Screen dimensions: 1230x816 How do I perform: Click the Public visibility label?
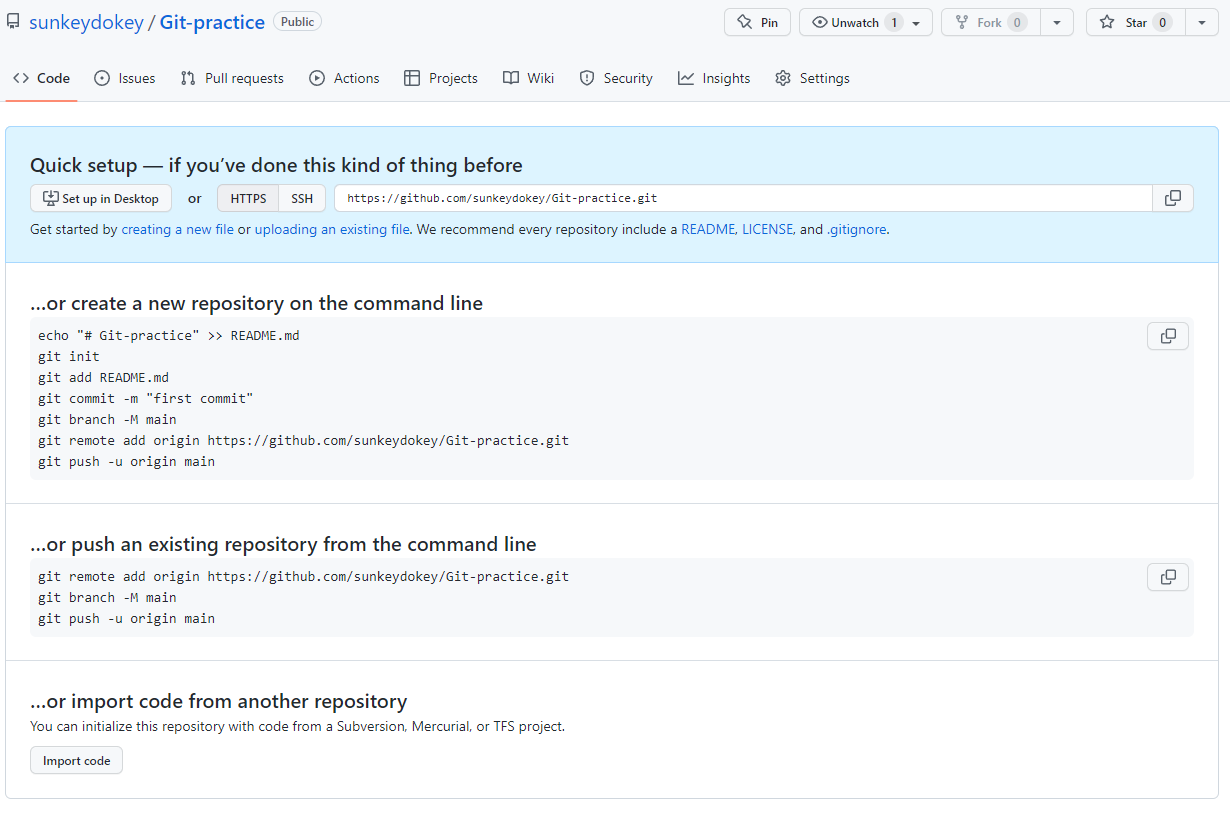click(297, 21)
